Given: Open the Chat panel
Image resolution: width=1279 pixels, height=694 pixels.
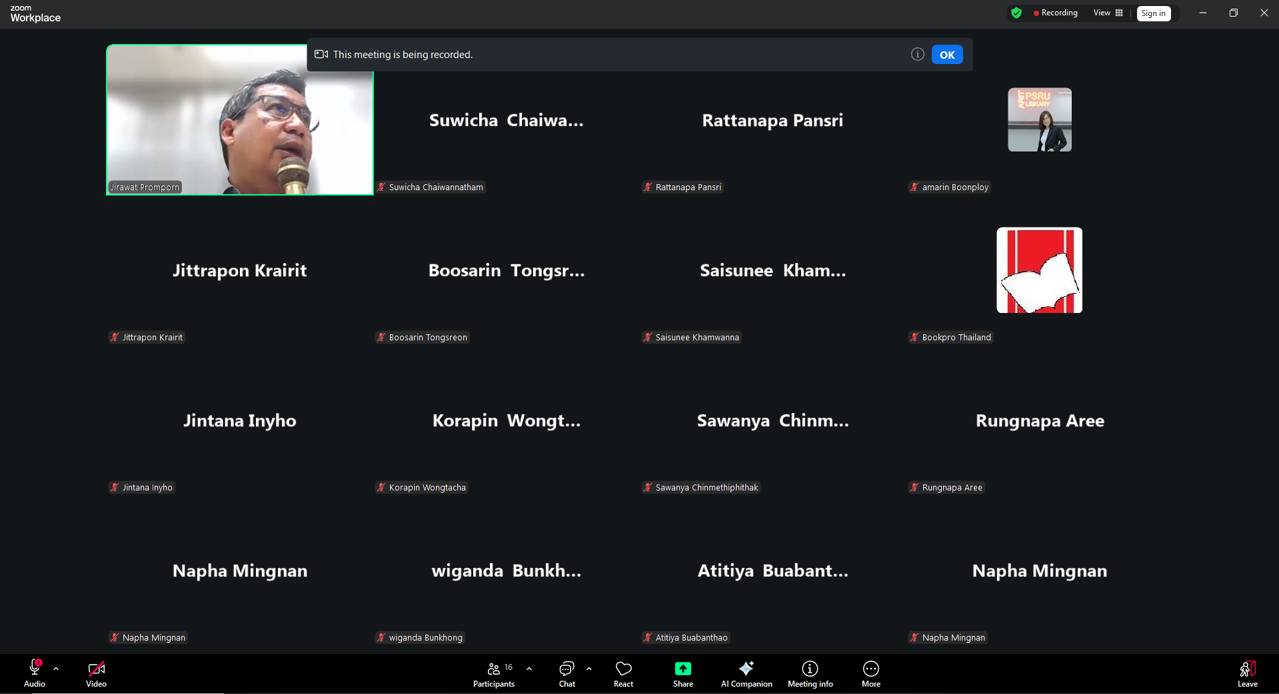Looking at the screenshot, I should tap(567, 673).
